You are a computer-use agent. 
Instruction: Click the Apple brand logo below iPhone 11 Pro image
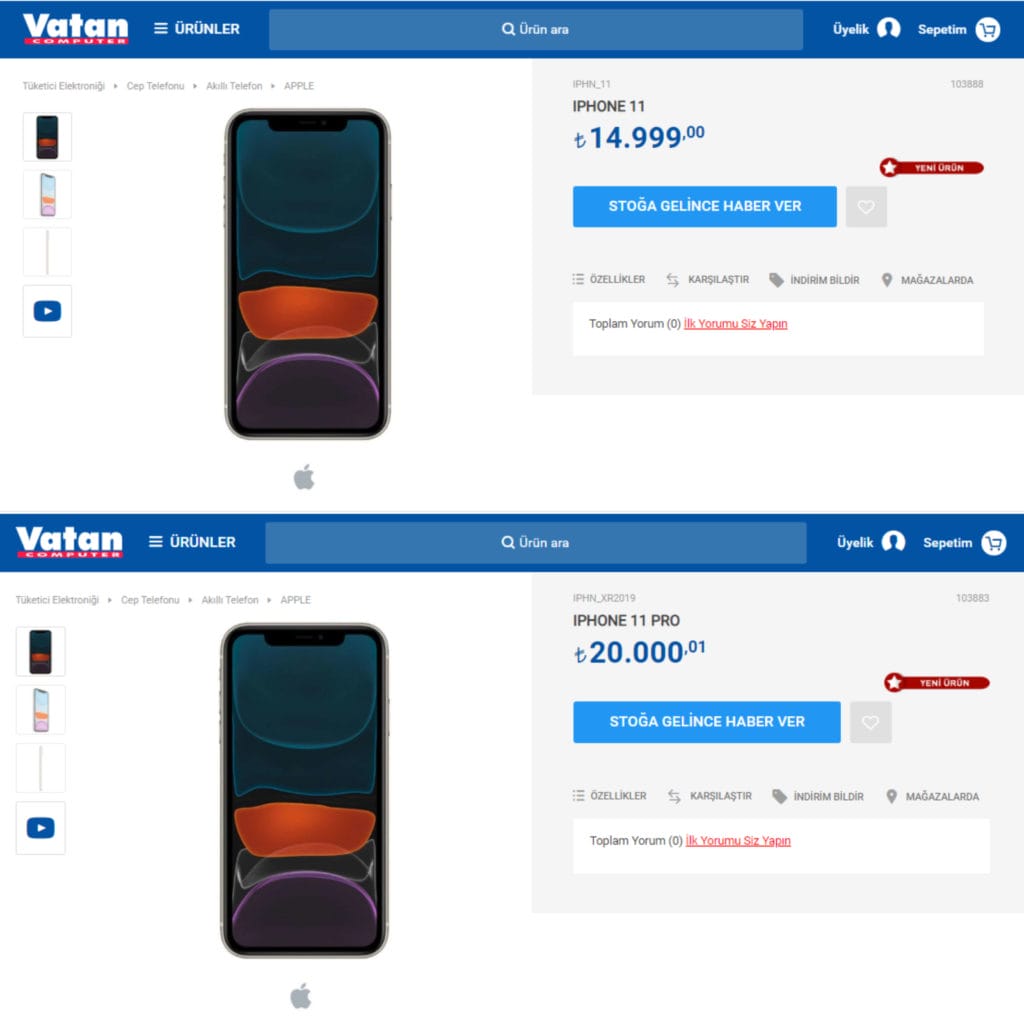[x=301, y=996]
